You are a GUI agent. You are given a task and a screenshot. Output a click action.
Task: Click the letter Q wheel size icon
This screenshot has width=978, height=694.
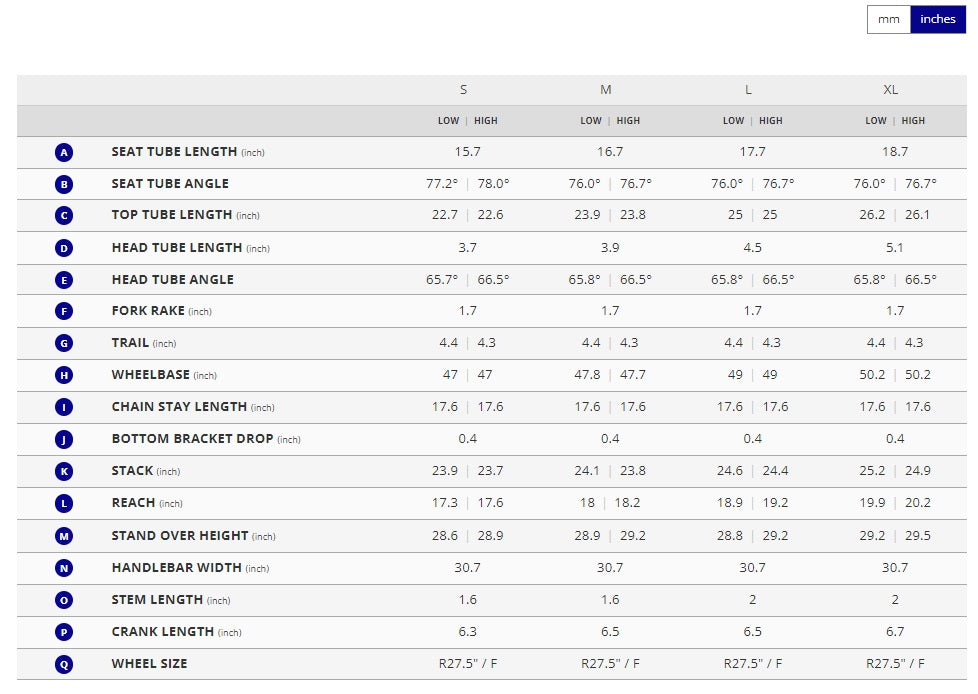tap(64, 664)
